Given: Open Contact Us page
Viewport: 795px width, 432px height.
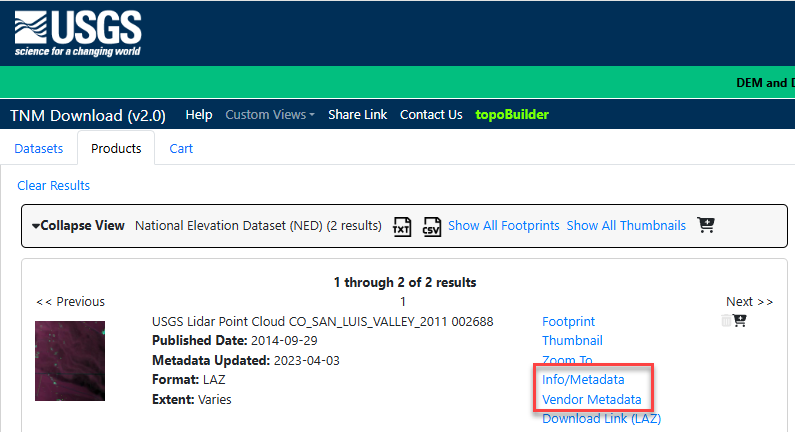Looking at the screenshot, I should pos(431,115).
